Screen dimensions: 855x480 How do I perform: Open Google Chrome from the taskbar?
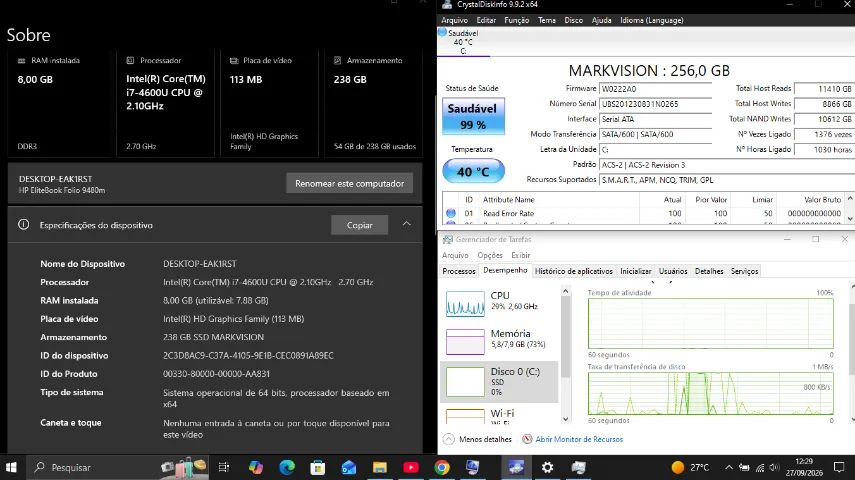(x=442, y=467)
